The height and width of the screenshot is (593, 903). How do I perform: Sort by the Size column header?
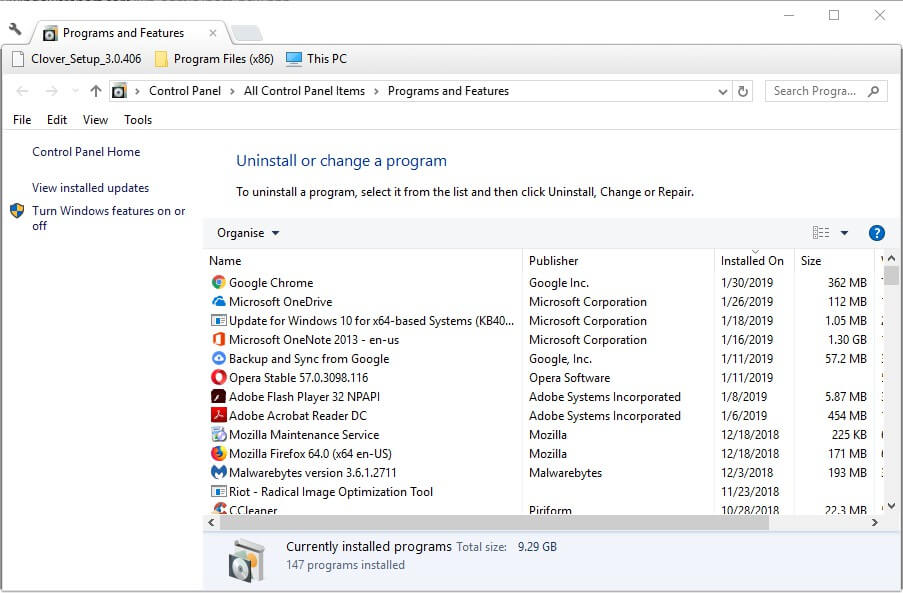(x=834, y=260)
